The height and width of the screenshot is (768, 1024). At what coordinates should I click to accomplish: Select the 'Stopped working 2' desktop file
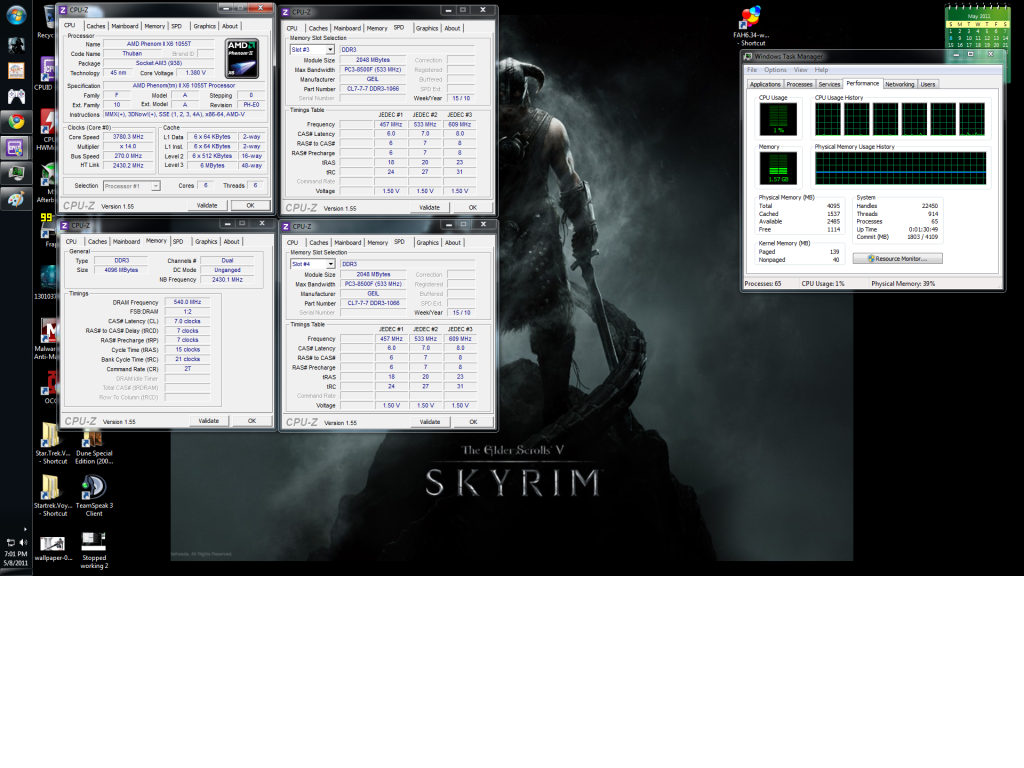94,551
